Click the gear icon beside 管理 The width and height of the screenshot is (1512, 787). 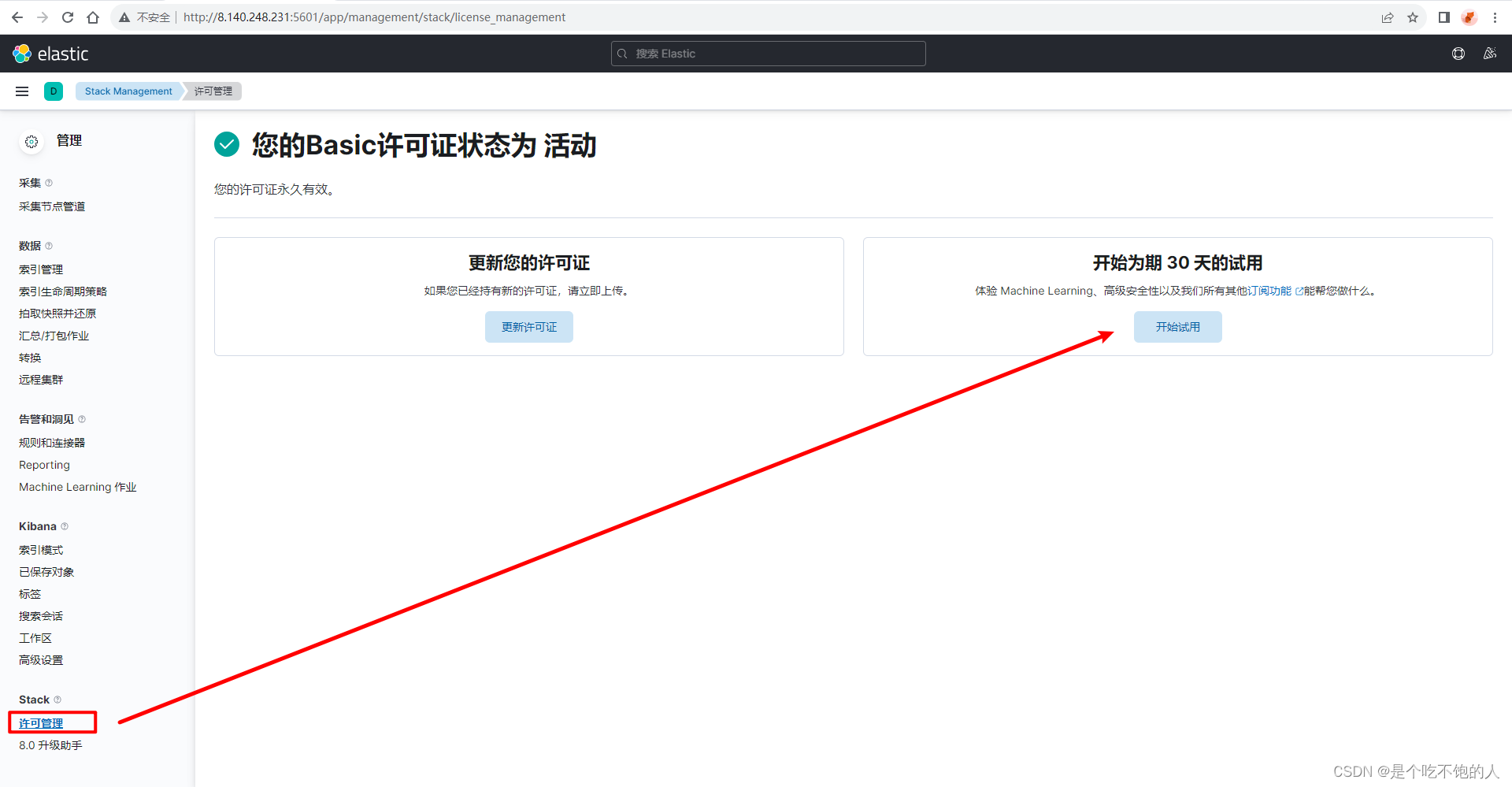pyautogui.click(x=31, y=142)
